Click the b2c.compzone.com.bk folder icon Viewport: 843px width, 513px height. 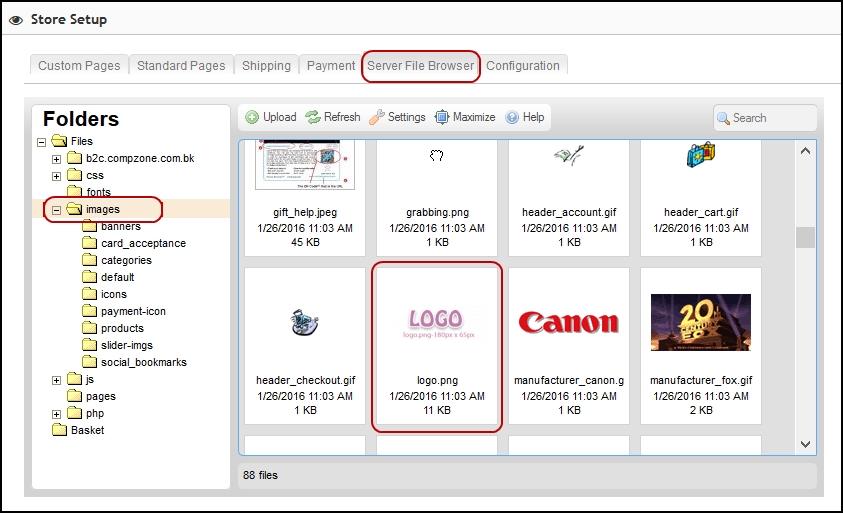click(x=74, y=158)
